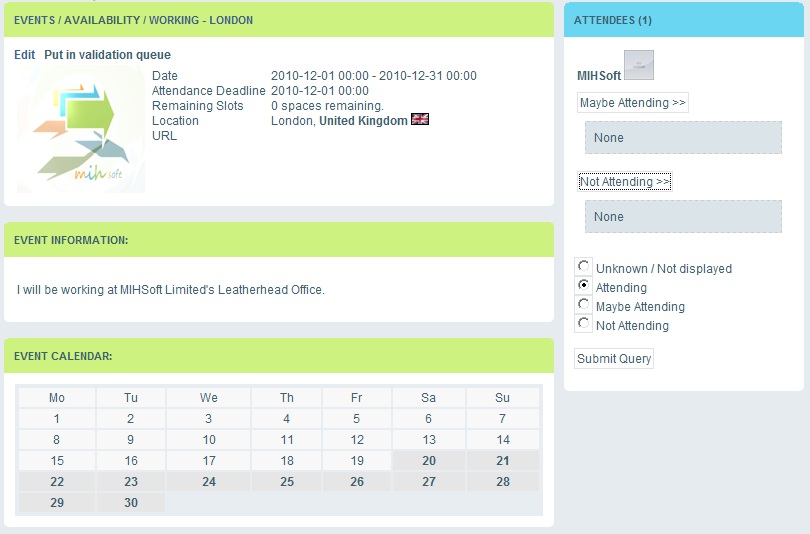
Task: Open the MIHSoft attendee name link
Action: pyautogui.click(x=598, y=75)
